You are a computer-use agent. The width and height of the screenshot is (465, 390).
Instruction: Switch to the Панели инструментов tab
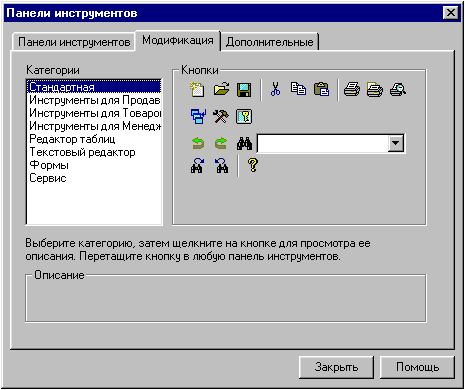point(74,42)
